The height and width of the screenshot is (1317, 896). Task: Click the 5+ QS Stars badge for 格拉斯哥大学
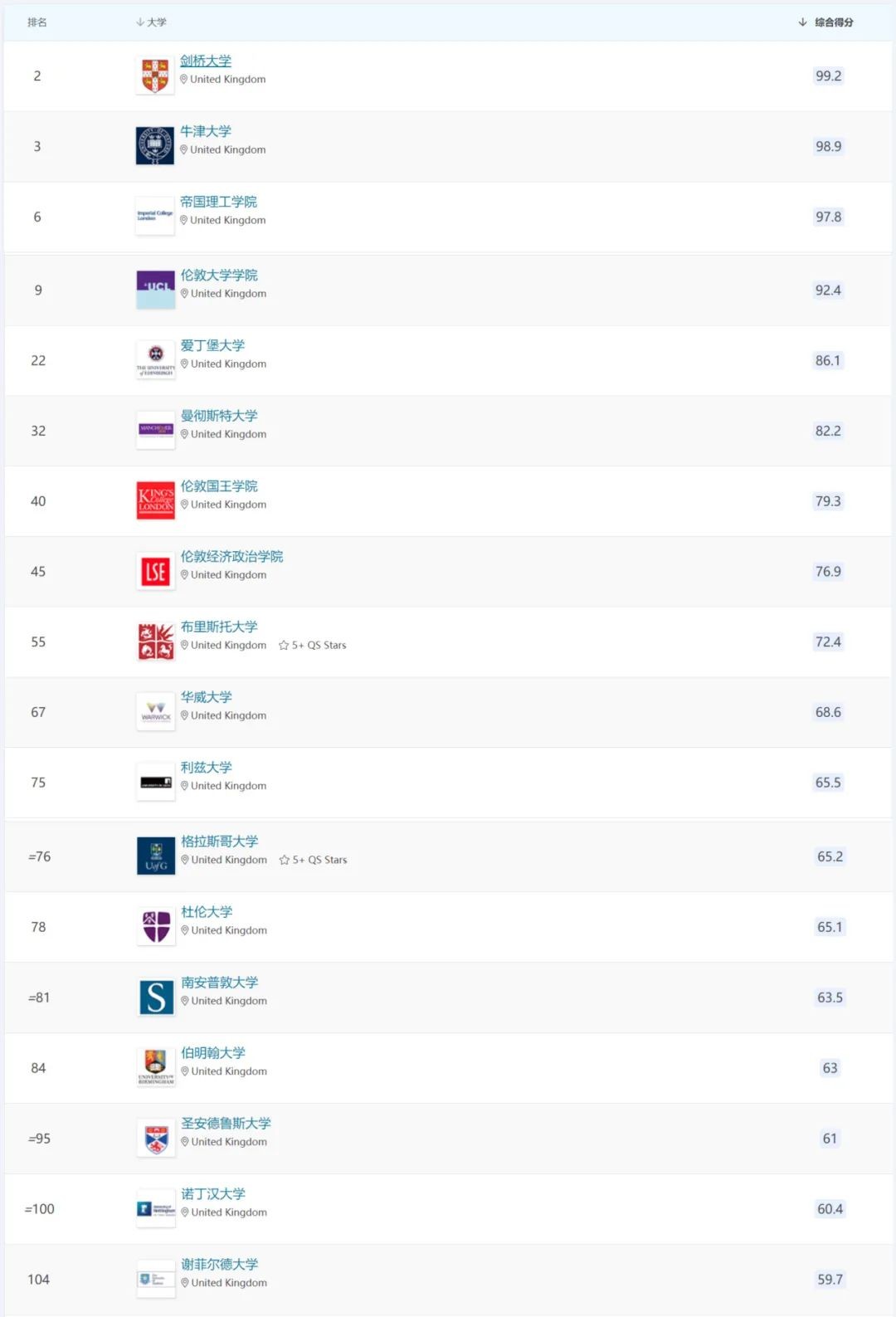[x=314, y=861]
